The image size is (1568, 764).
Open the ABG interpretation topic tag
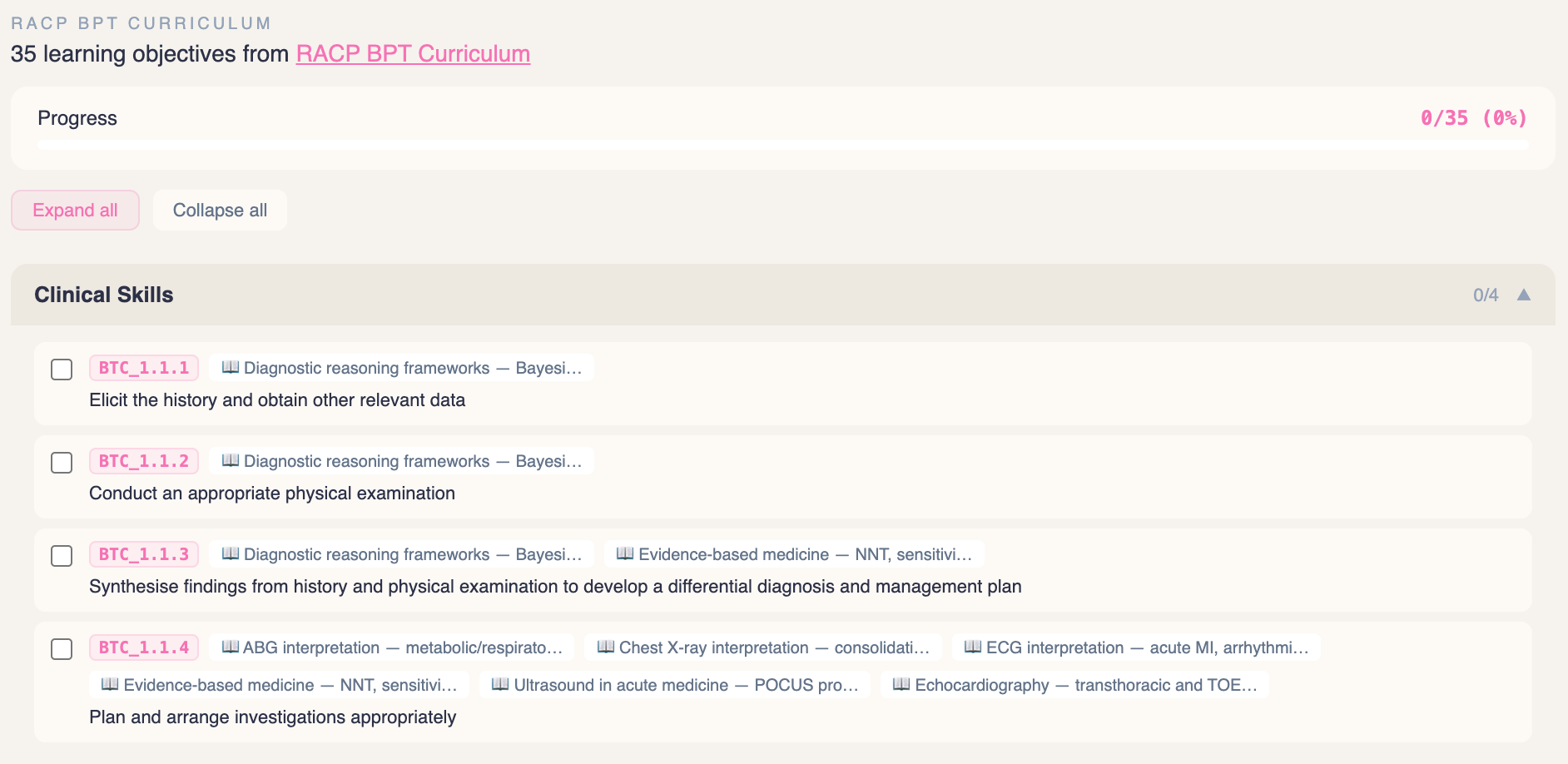392,647
